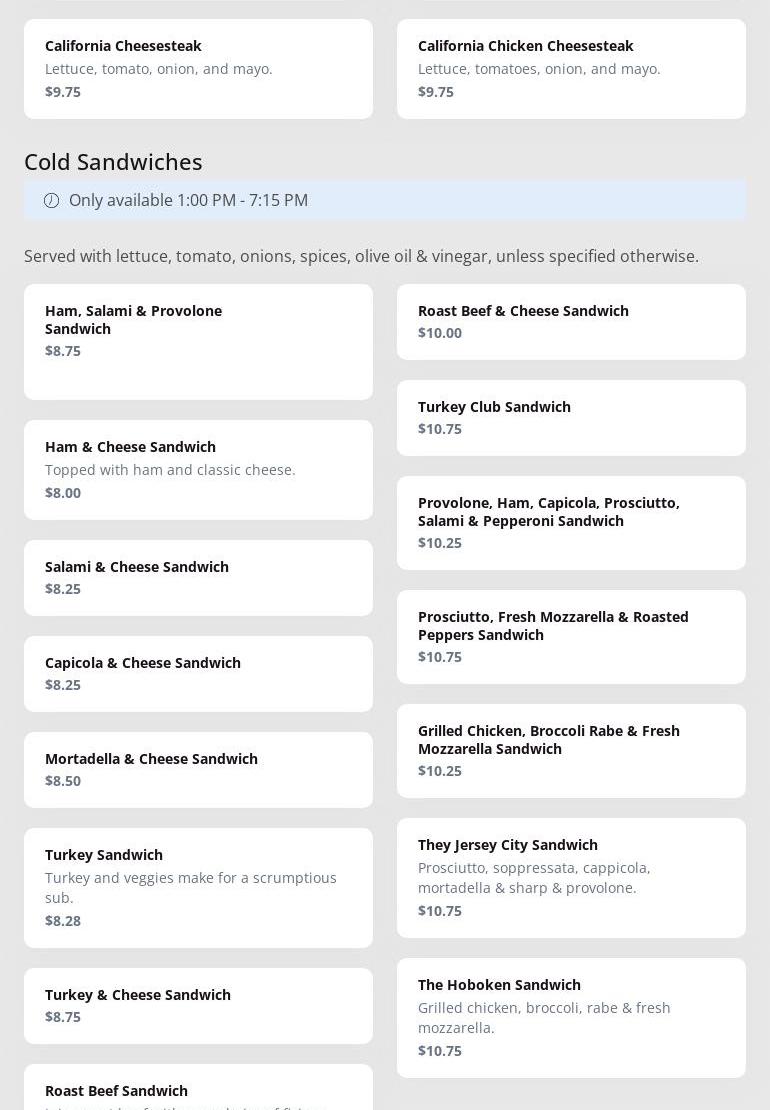Image resolution: width=770 pixels, height=1110 pixels.
Task: Open Mortadella & Cheese Sandwich details
Action: click(x=198, y=769)
